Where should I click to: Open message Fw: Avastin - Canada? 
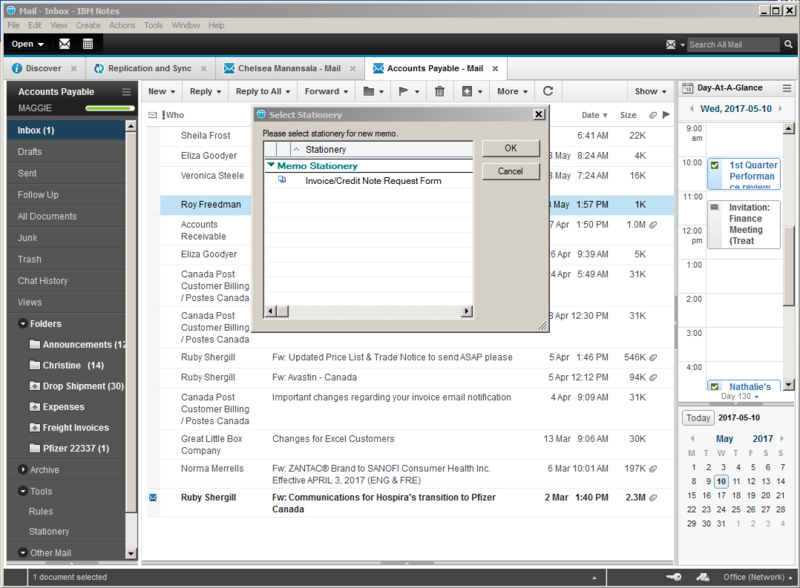(x=314, y=377)
